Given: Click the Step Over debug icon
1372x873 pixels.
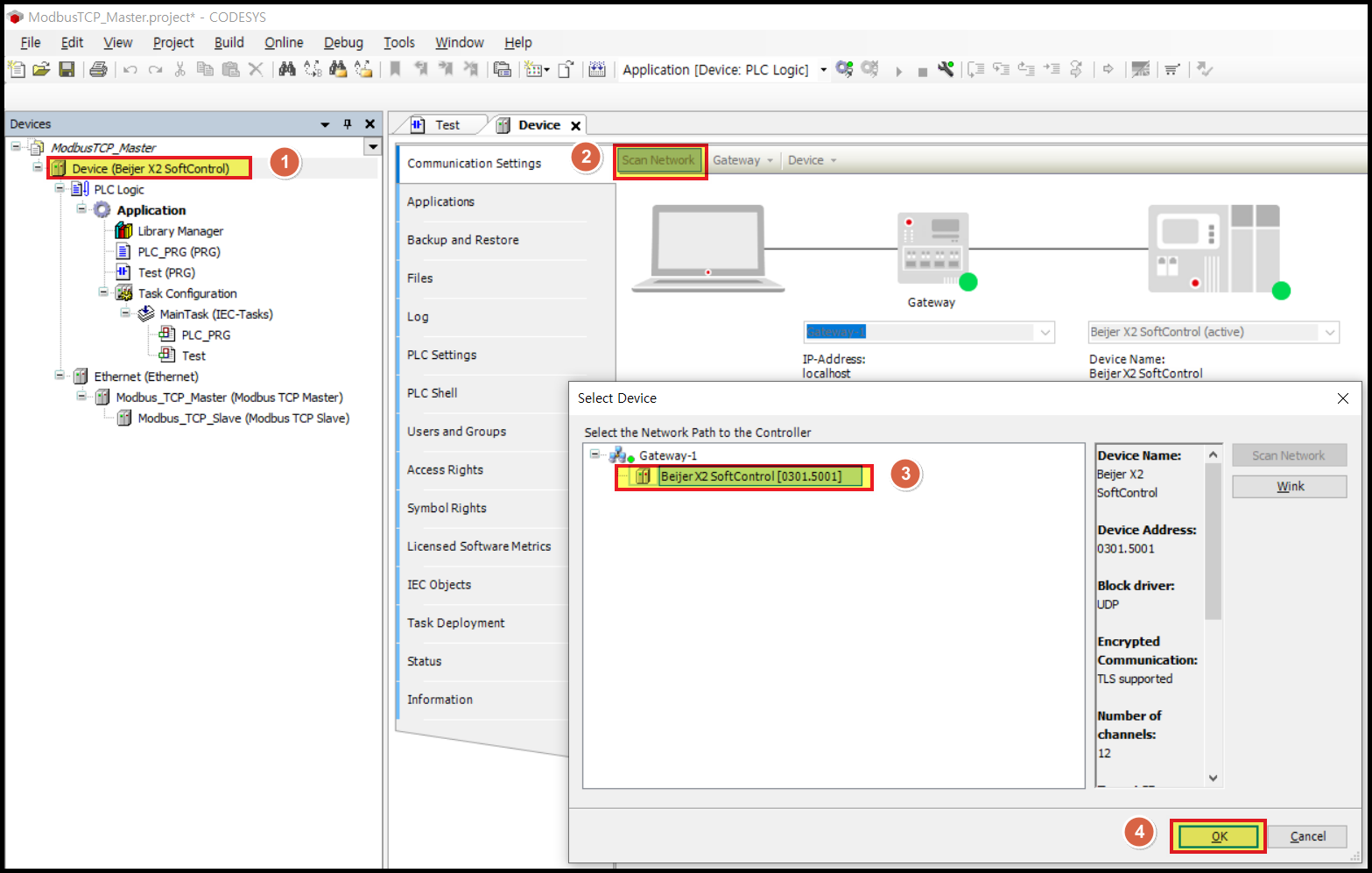Looking at the screenshot, I should [x=975, y=69].
